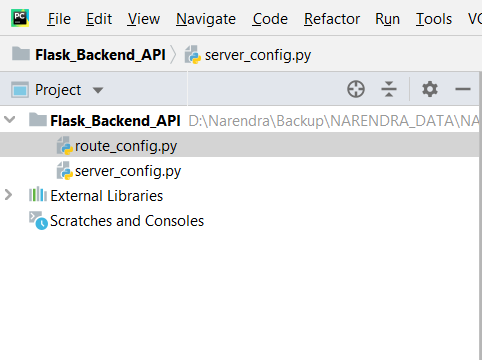Select route_config.py in project tree
Viewport: 482px width, 360px height.
240,145
